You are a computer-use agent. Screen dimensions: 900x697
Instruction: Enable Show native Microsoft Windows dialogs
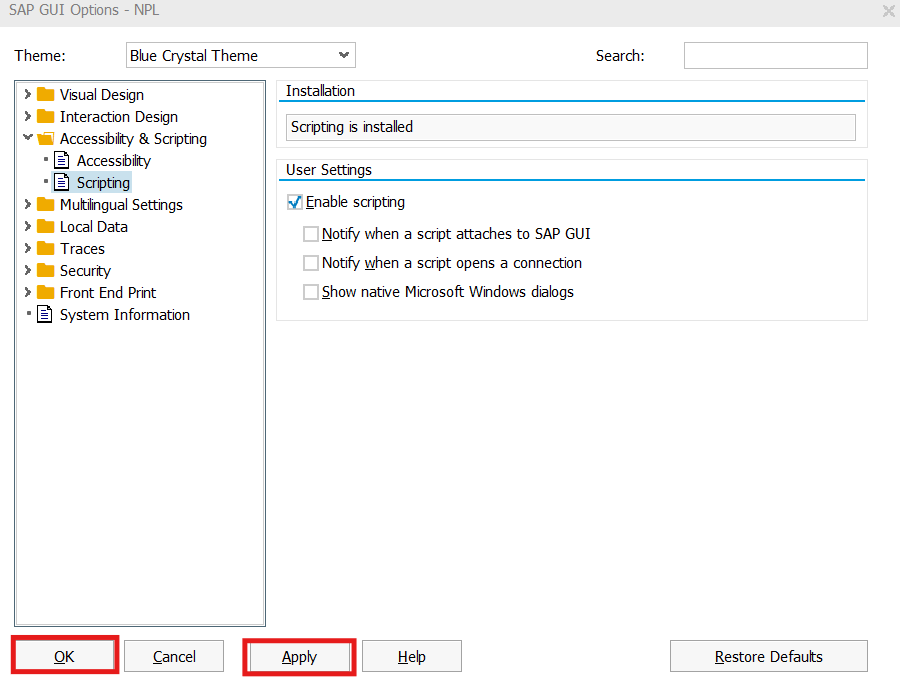(x=311, y=292)
